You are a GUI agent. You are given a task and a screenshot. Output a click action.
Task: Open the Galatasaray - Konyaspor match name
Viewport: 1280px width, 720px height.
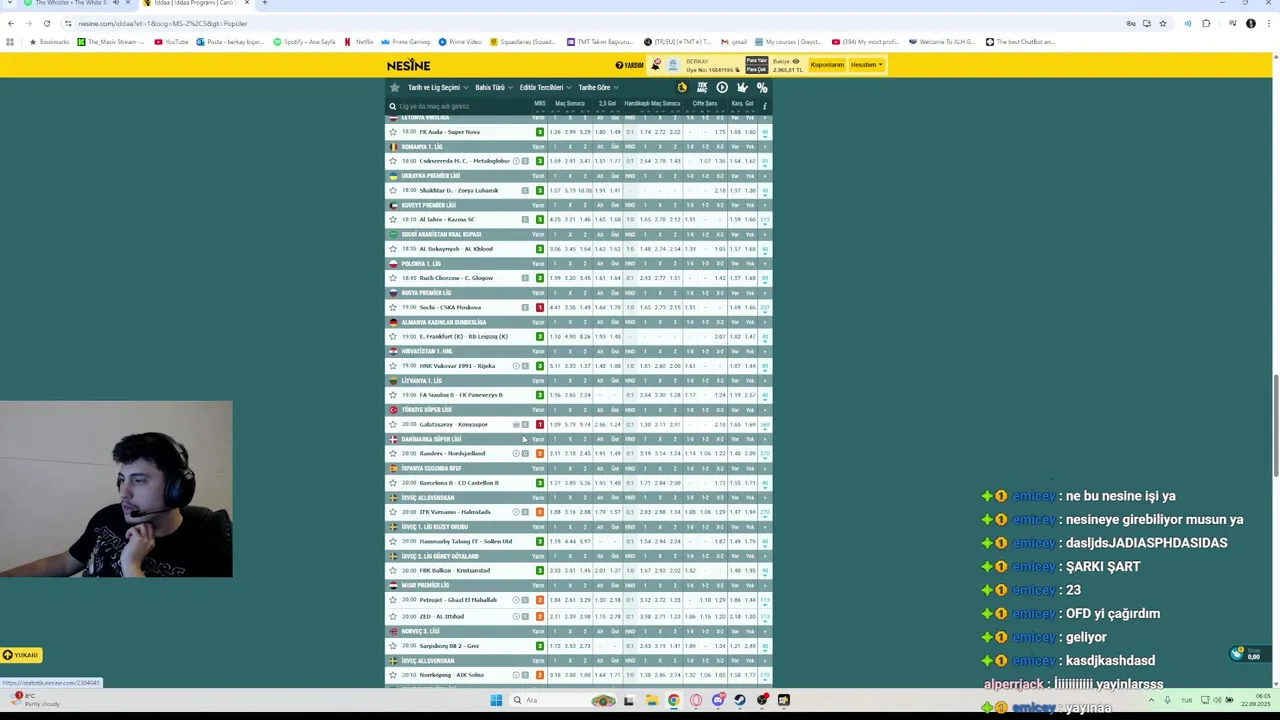[x=453, y=424]
